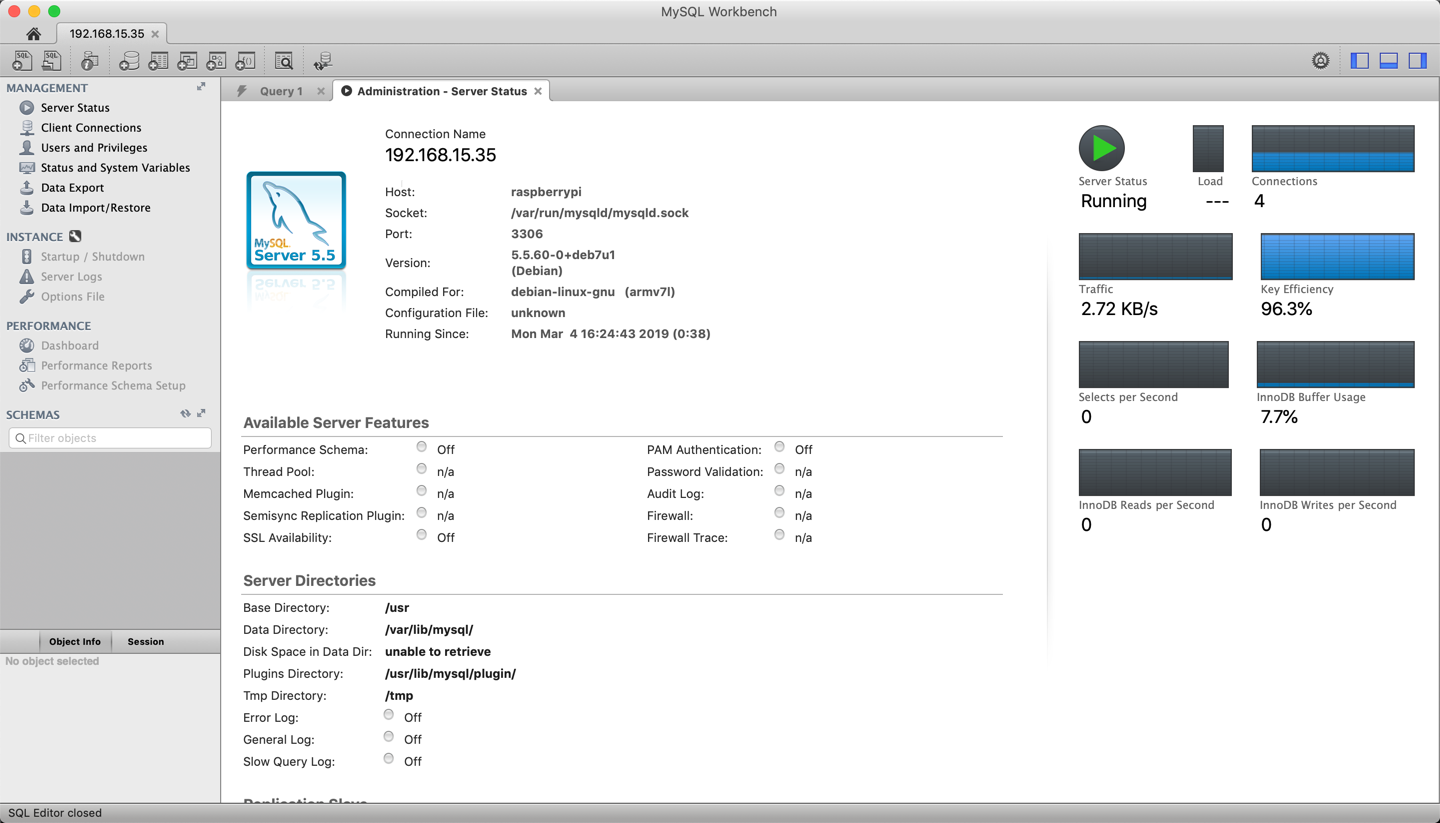Open the search table data tool
Viewport: 1440px width, 823px height.
point(284,61)
